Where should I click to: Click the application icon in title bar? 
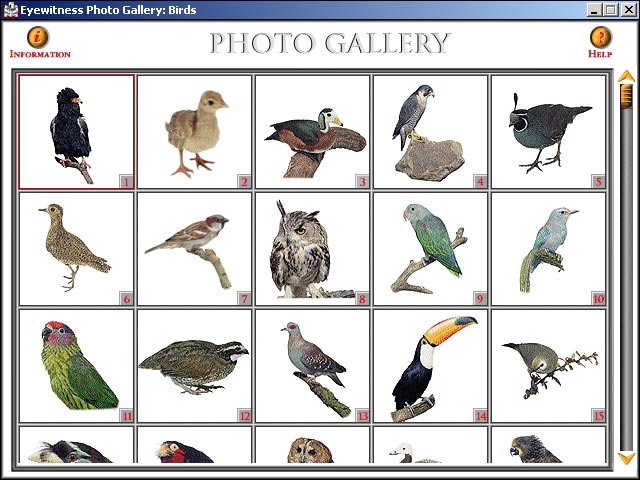(10, 10)
